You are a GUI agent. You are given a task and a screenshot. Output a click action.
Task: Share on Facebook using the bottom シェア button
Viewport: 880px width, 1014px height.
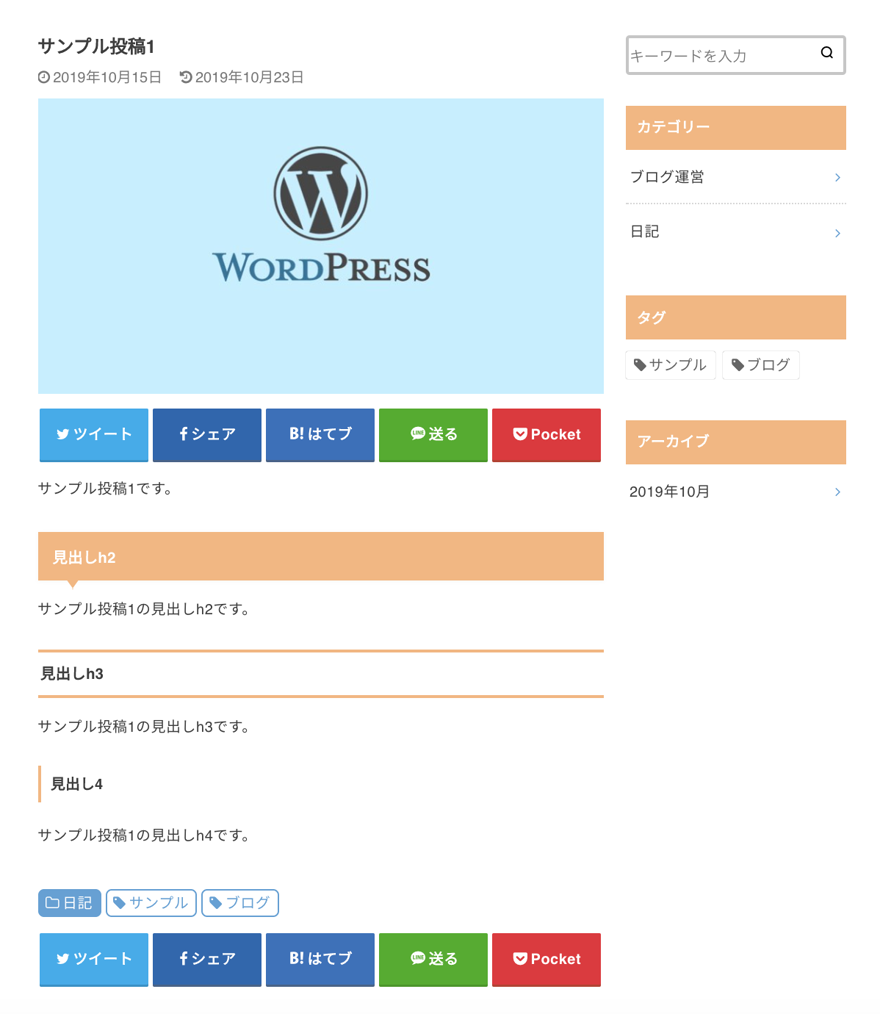(207, 959)
